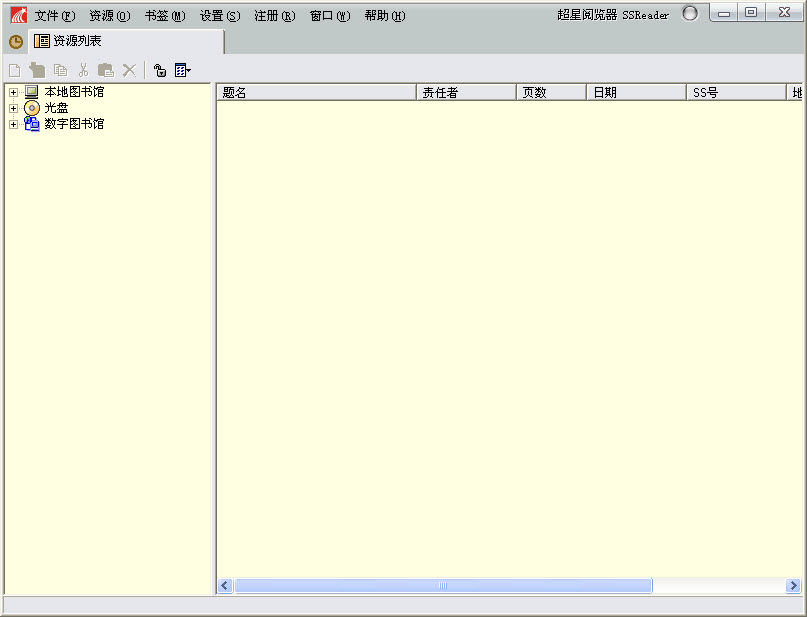Viewport: 807px width, 617px height.
Task: Sort list by 题名 column header
Action: [x=315, y=93]
